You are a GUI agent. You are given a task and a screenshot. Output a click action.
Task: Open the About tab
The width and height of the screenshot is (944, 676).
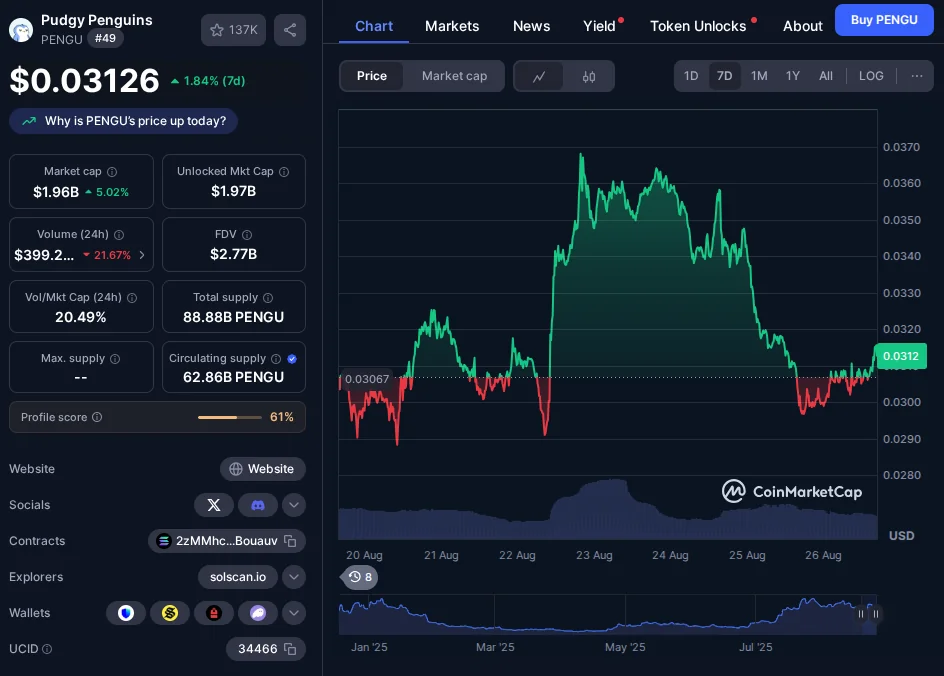pyautogui.click(x=803, y=26)
